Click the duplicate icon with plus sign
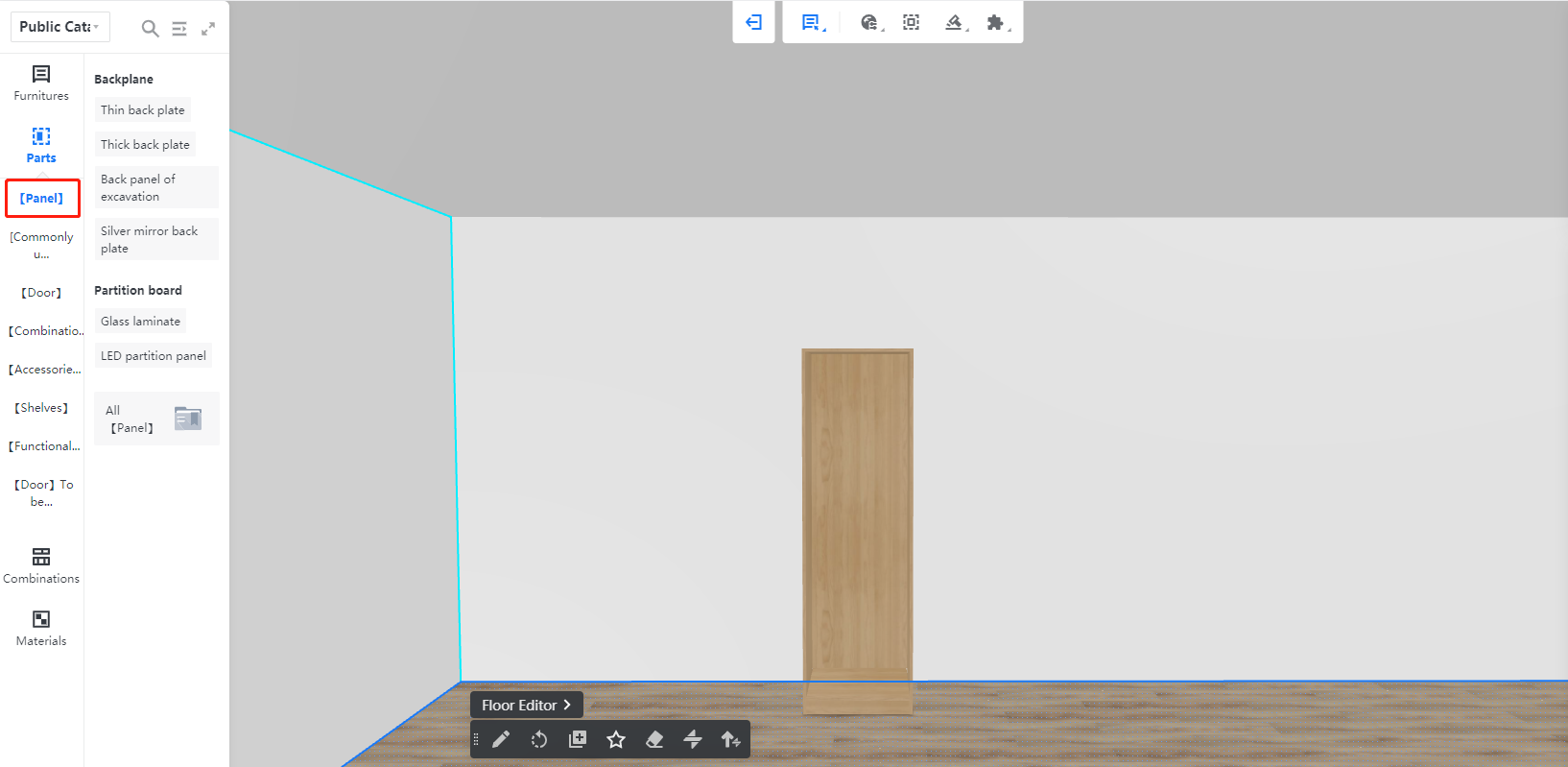This screenshot has height=767, width=1568. (x=578, y=739)
